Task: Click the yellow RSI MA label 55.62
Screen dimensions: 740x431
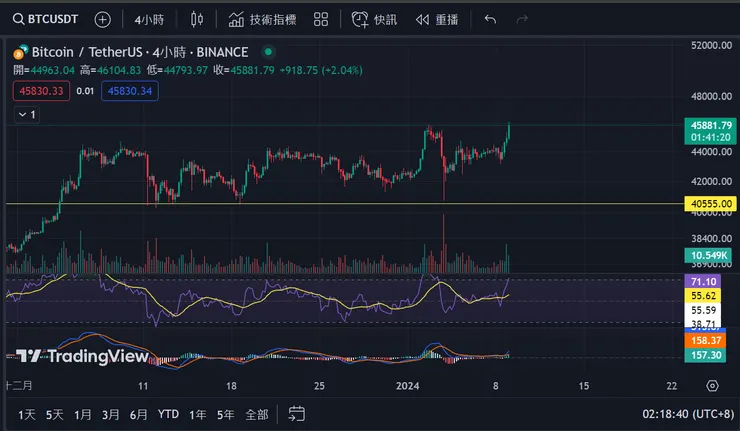Action: [x=703, y=296]
